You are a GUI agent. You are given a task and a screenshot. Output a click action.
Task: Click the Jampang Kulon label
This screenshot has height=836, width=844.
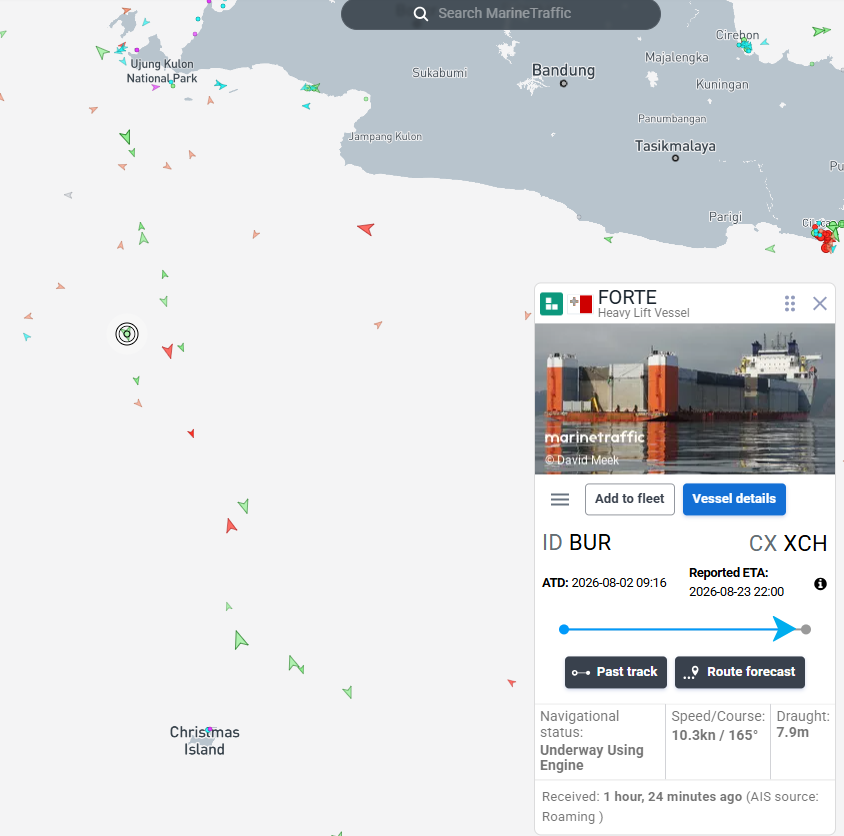(x=385, y=137)
